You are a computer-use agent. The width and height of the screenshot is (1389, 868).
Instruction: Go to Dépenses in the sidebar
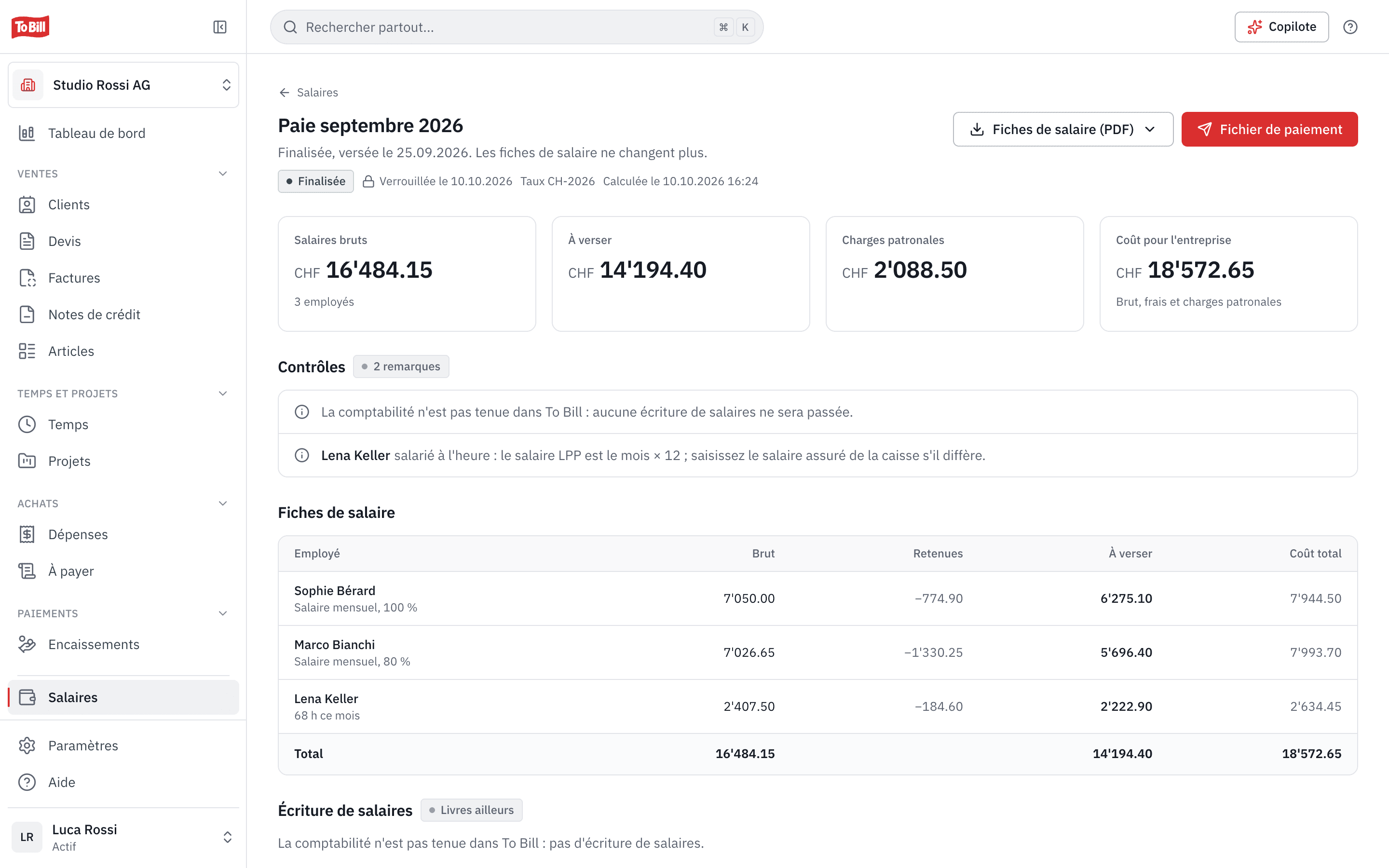[123, 534]
